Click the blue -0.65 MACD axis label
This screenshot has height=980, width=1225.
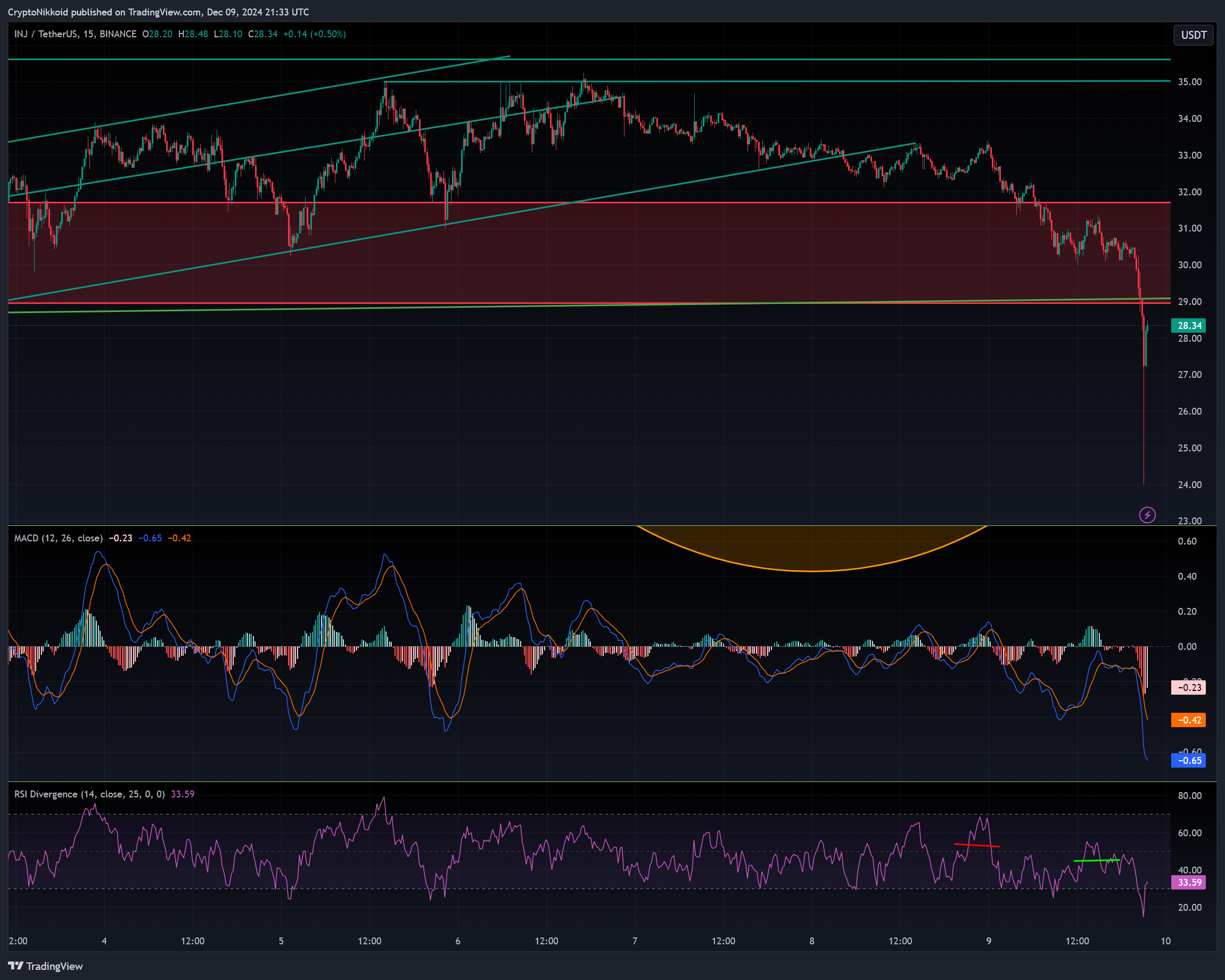coord(1189,760)
